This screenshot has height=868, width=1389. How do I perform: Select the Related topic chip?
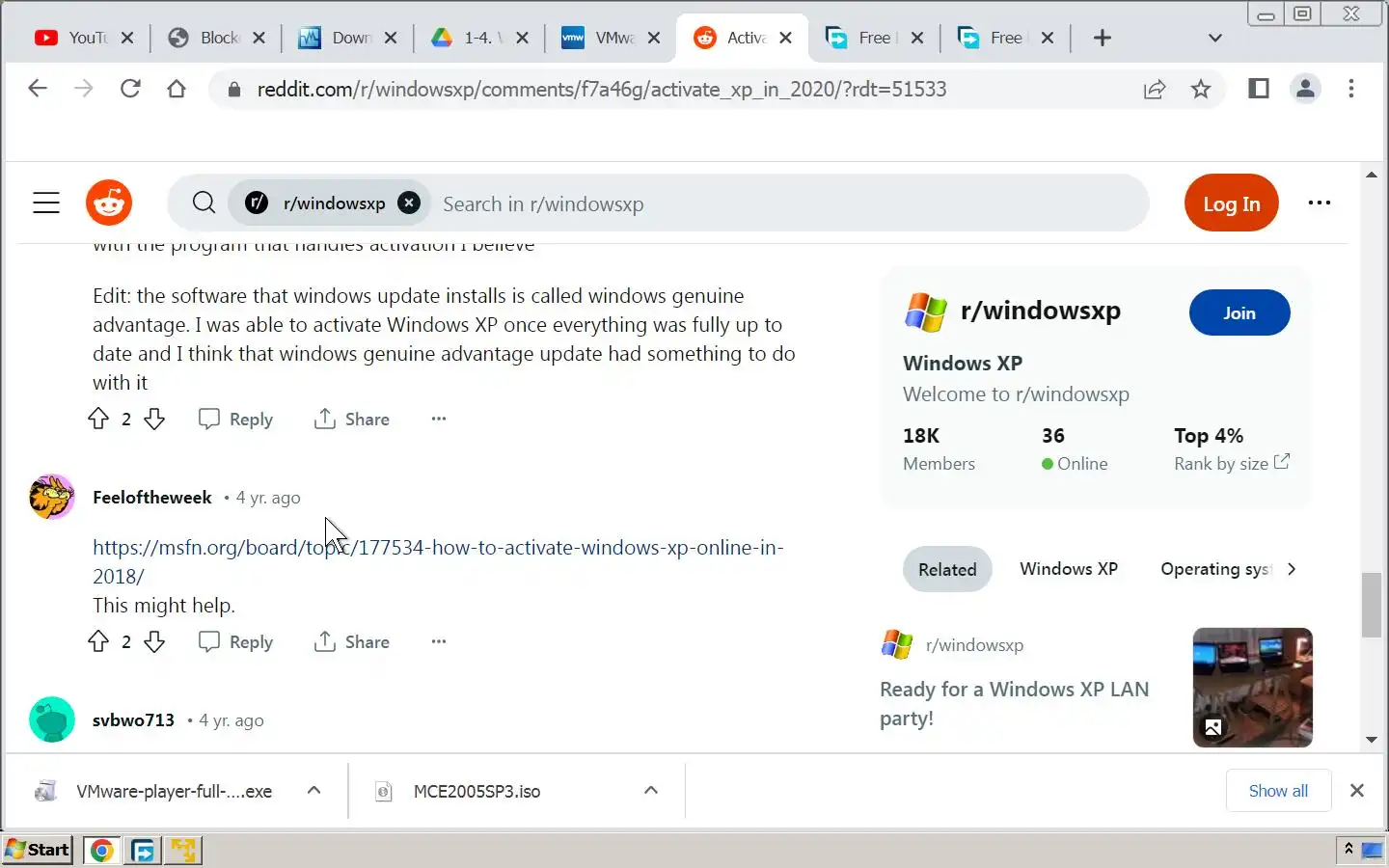pos(947,569)
